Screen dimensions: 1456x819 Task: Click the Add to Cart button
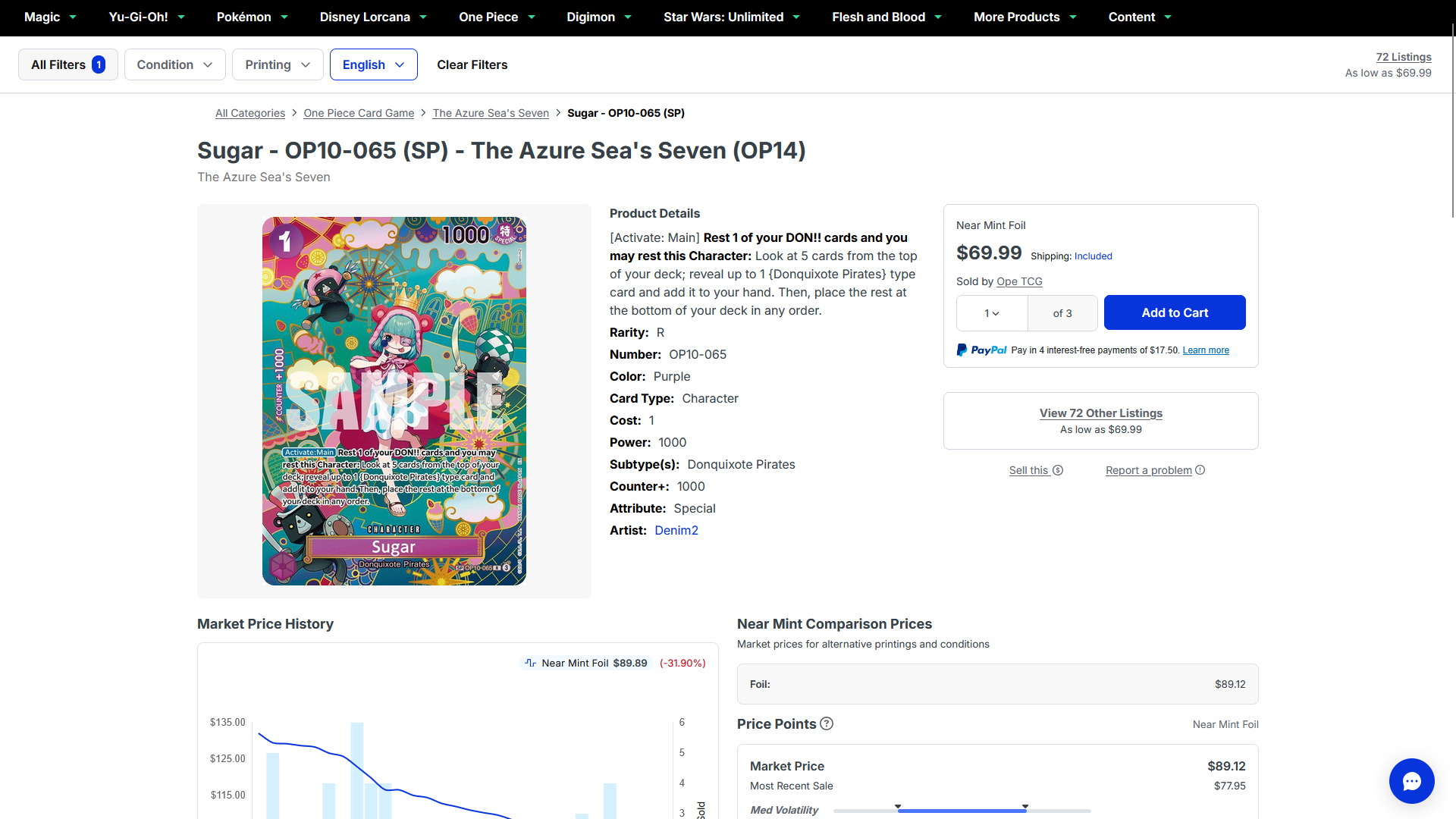pyautogui.click(x=1175, y=312)
